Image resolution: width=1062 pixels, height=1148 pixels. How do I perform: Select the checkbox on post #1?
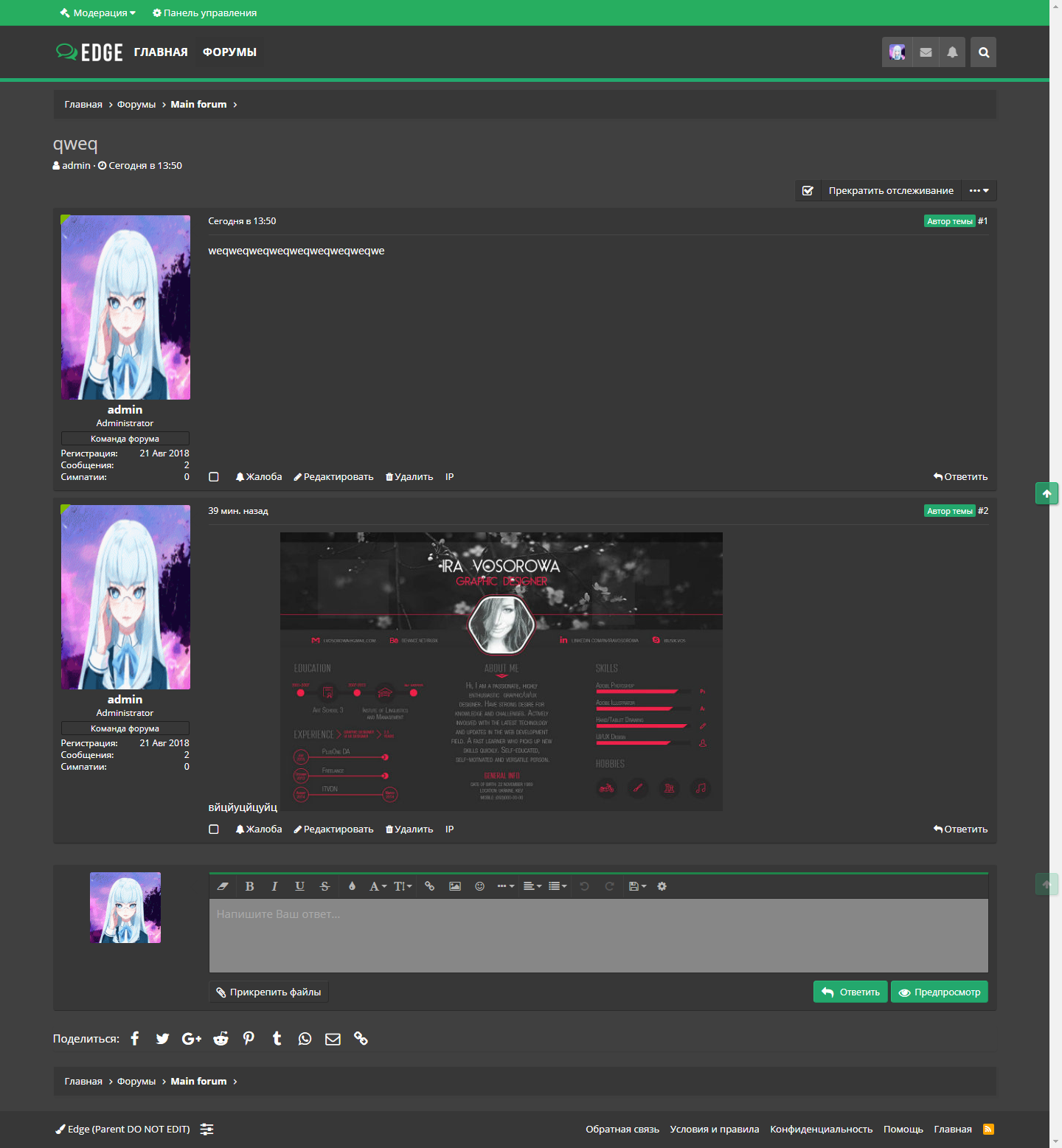(214, 477)
